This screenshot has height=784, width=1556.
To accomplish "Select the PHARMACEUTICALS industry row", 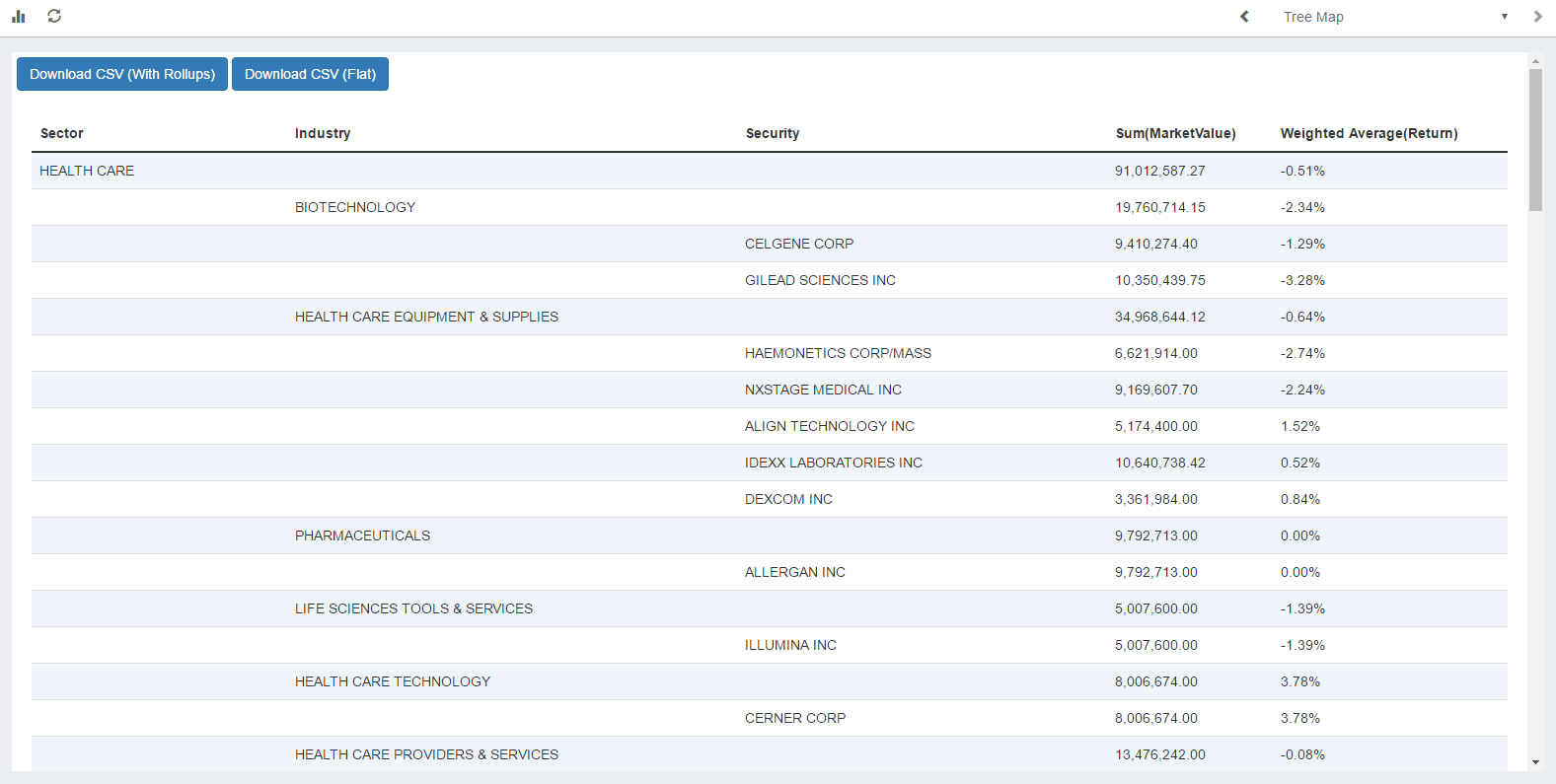I will pyautogui.click(x=770, y=535).
